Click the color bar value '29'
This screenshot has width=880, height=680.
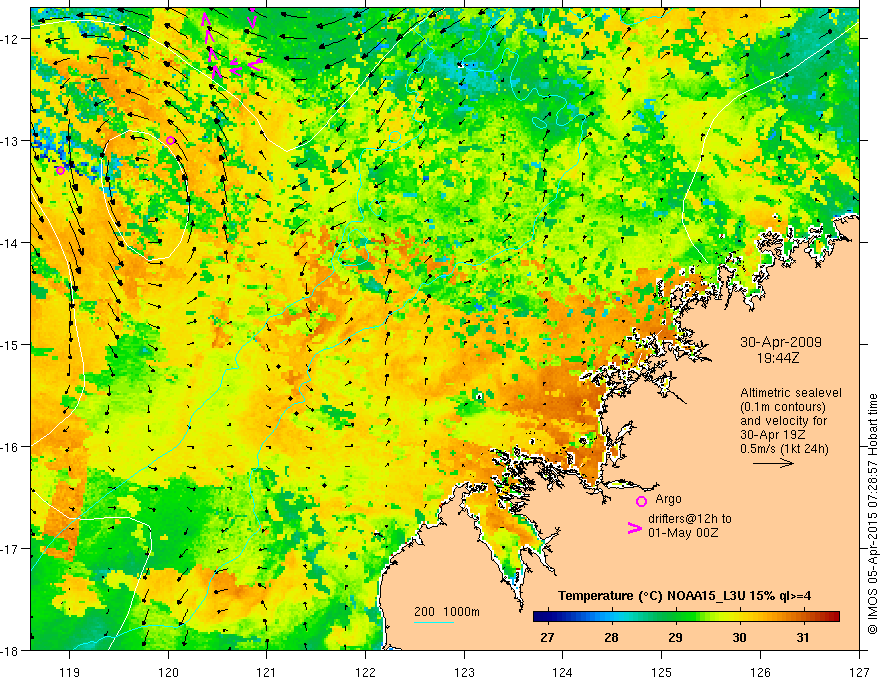click(675, 637)
